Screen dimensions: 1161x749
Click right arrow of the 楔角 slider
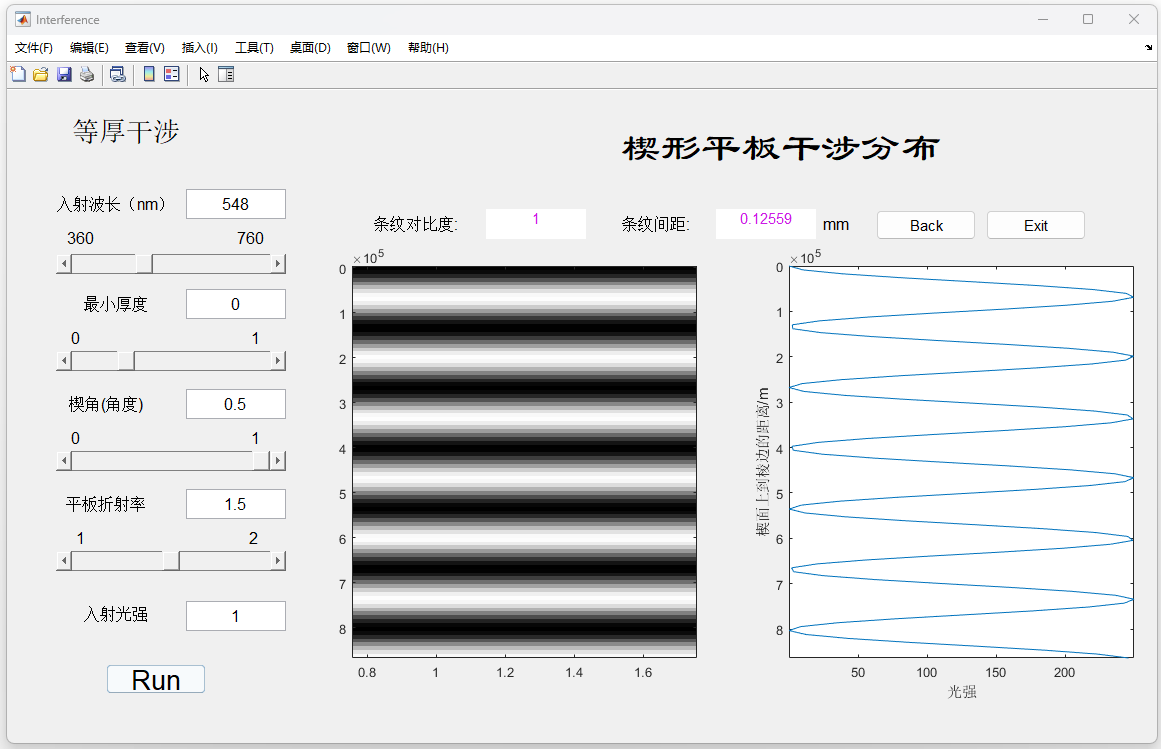[x=279, y=461]
